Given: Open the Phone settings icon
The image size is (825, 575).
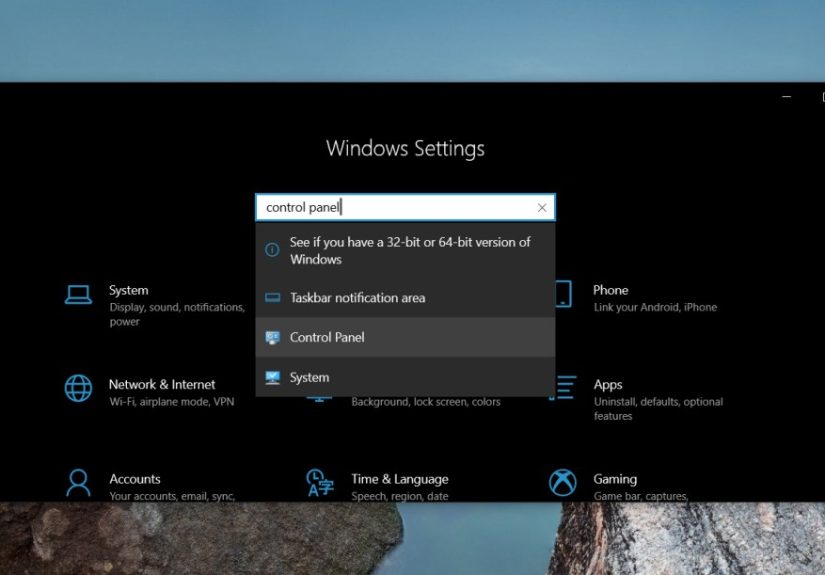Looking at the screenshot, I should click(x=564, y=294).
